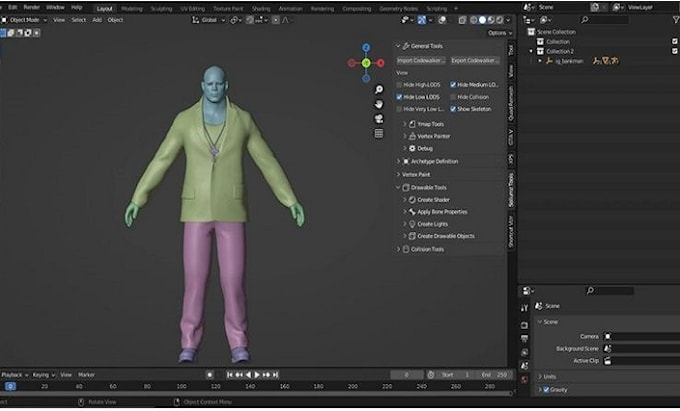Play the animation forward
Image resolution: width=680 pixels, height=411 pixels.
(x=257, y=375)
